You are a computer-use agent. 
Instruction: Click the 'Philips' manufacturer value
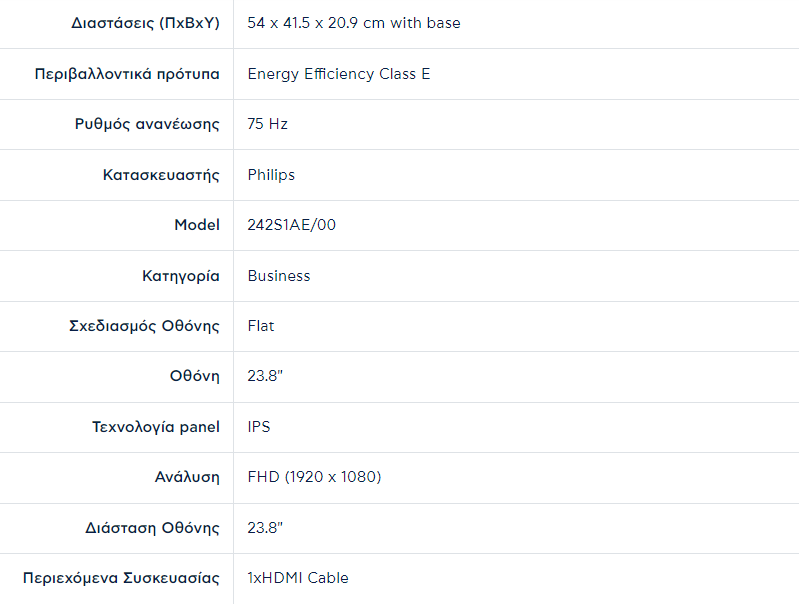[x=271, y=175]
